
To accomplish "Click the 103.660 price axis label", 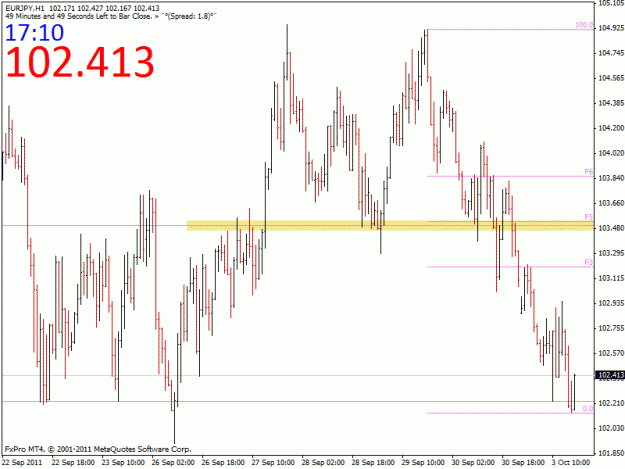I will click(x=611, y=203).
